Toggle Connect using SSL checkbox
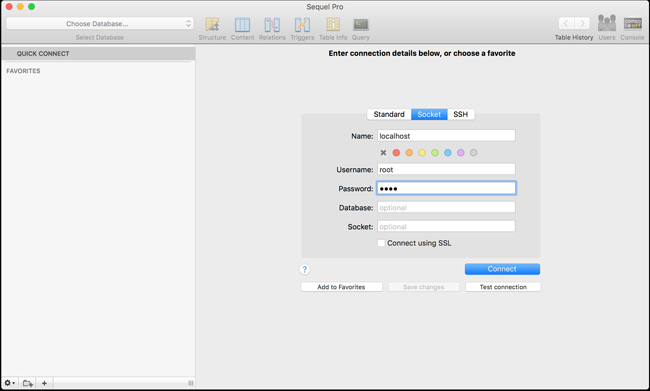 [x=381, y=243]
